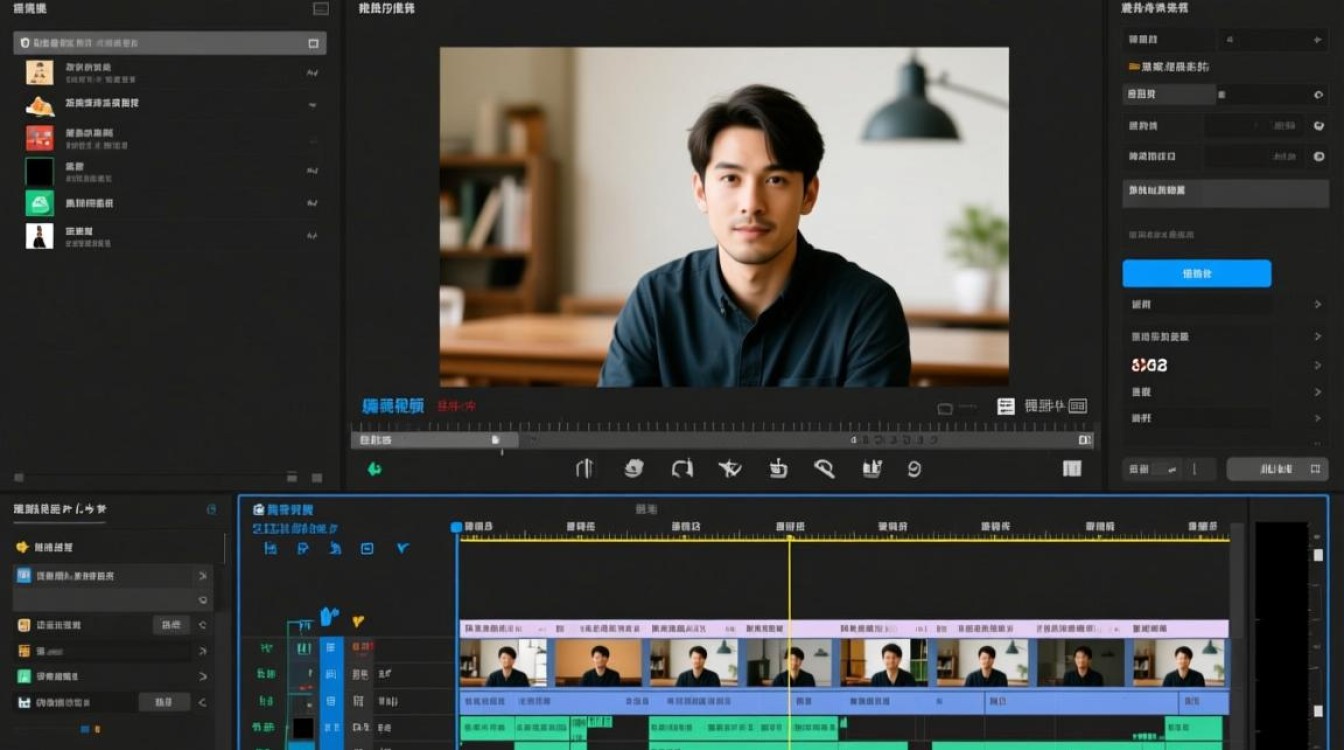Image resolution: width=1344 pixels, height=750 pixels.
Task: Click the icon beside the timeline panel title
Action: point(259,509)
